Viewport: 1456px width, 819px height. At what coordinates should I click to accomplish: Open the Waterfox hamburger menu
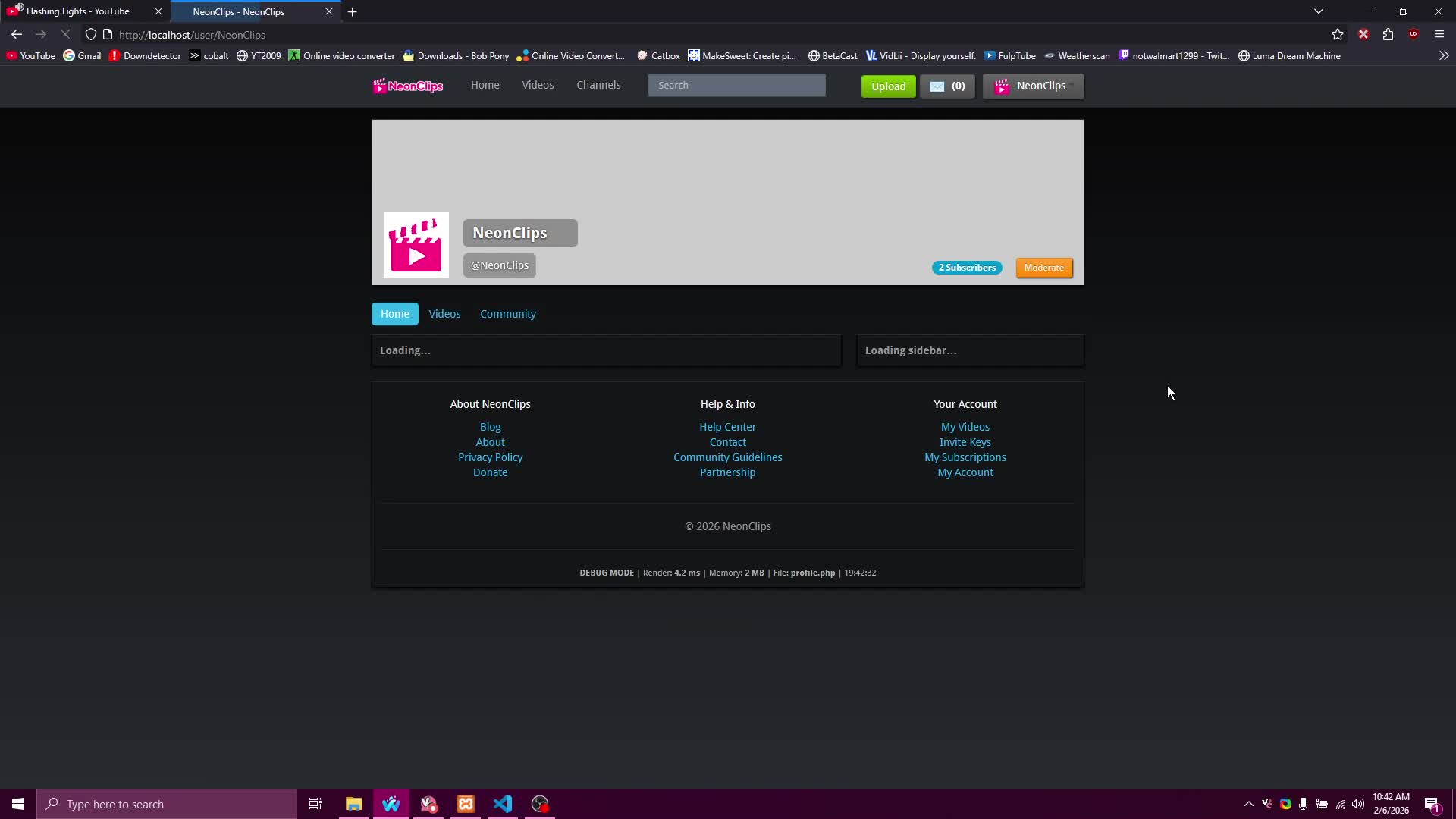tap(1439, 34)
